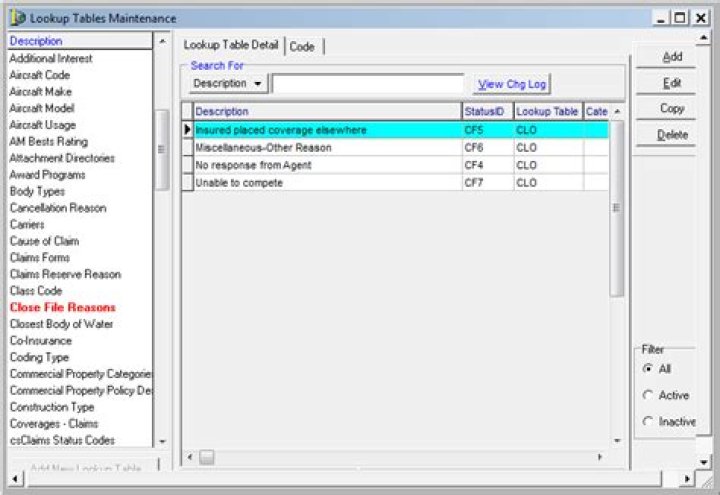Click the window right-edge scroll down arrow

[x=703, y=462]
